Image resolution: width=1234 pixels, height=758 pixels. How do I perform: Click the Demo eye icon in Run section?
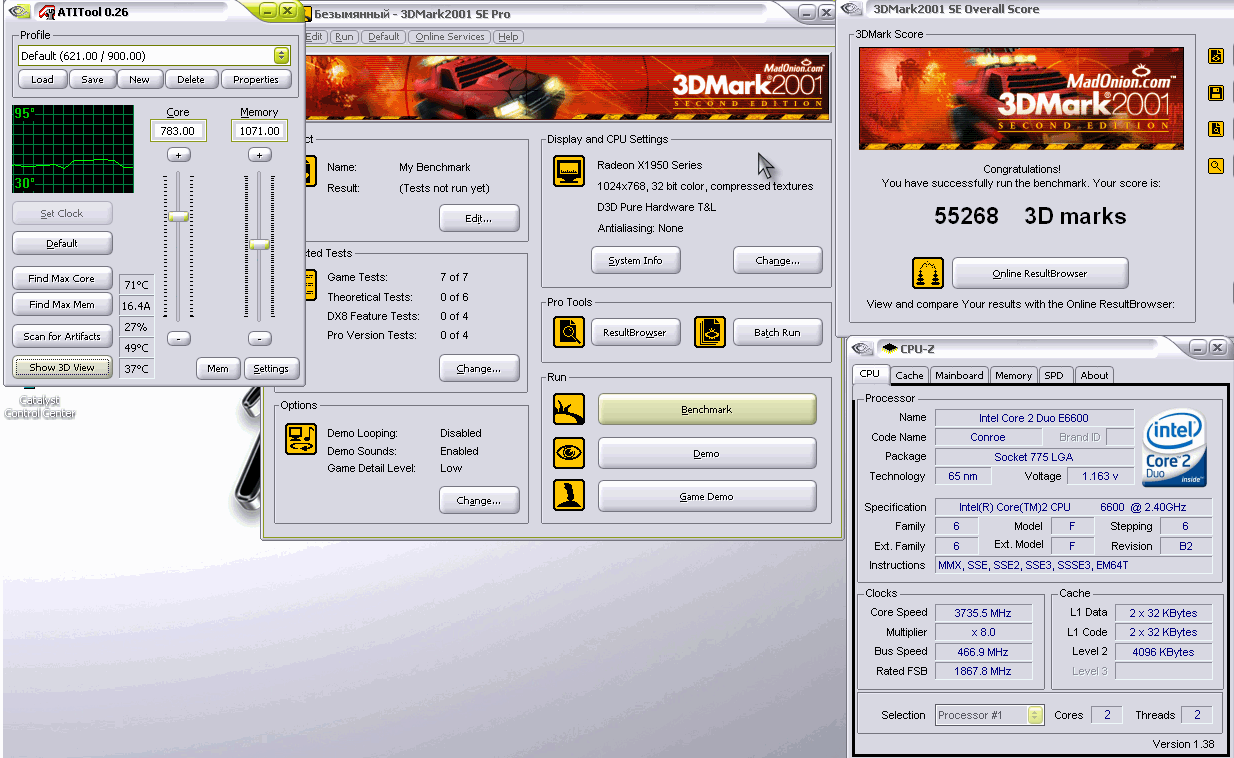pyautogui.click(x=569, y=453)
